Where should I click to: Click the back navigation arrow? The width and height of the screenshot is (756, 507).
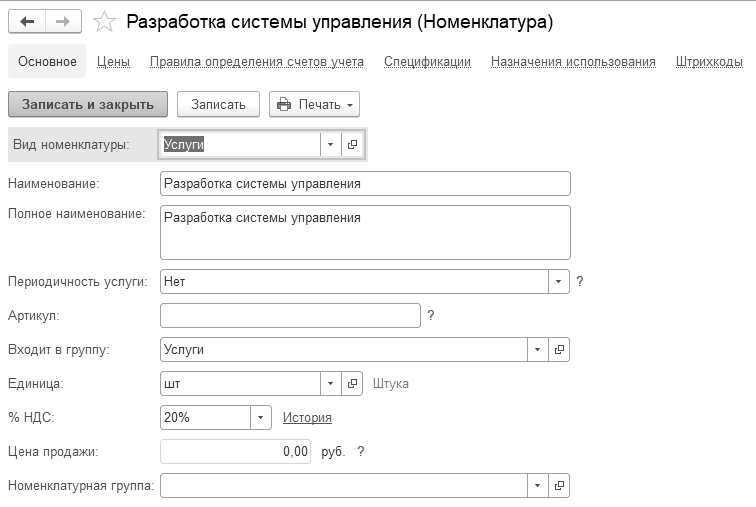(27, 22)
